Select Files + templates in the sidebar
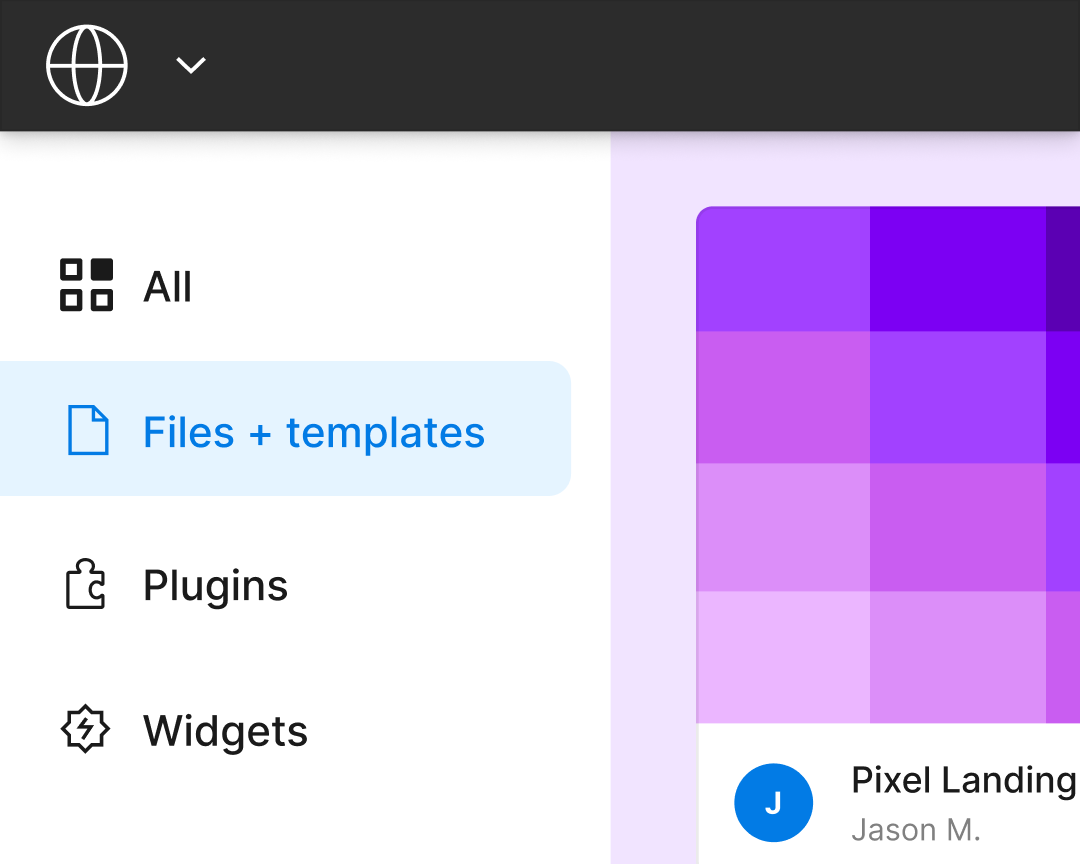The width and height of the screenshot is (1080, 864). [313, 430]
